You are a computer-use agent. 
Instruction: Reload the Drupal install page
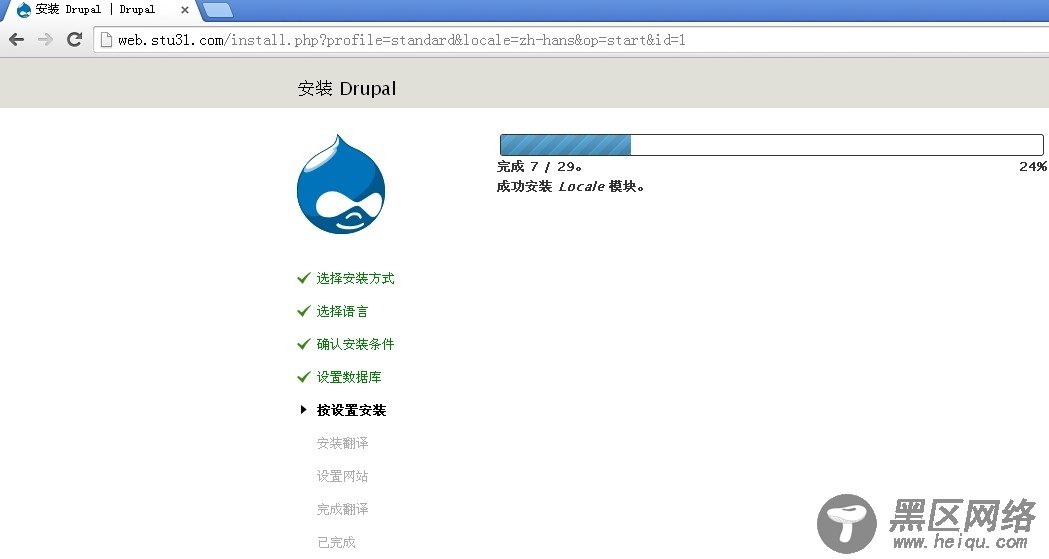coord(74,40)
